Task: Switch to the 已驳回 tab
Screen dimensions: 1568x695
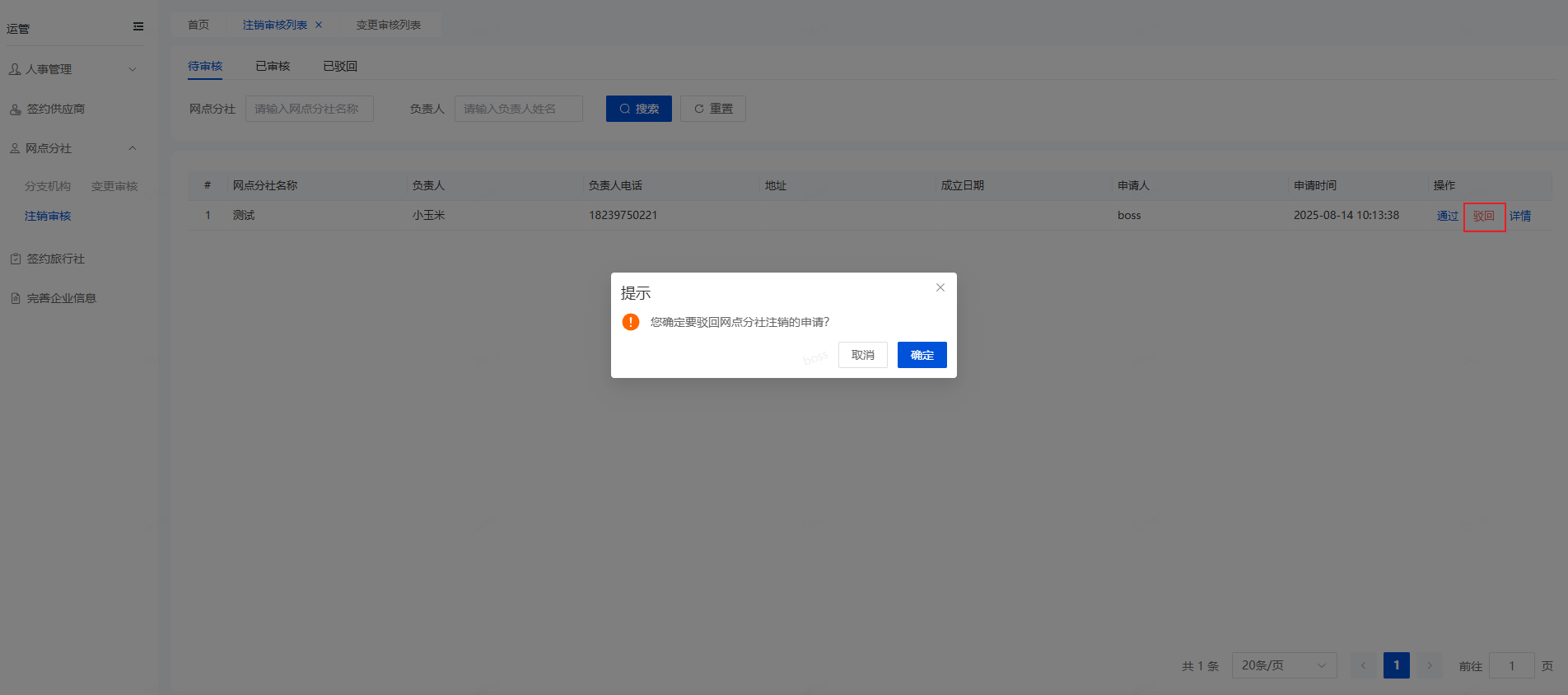Action: [340, 67]
